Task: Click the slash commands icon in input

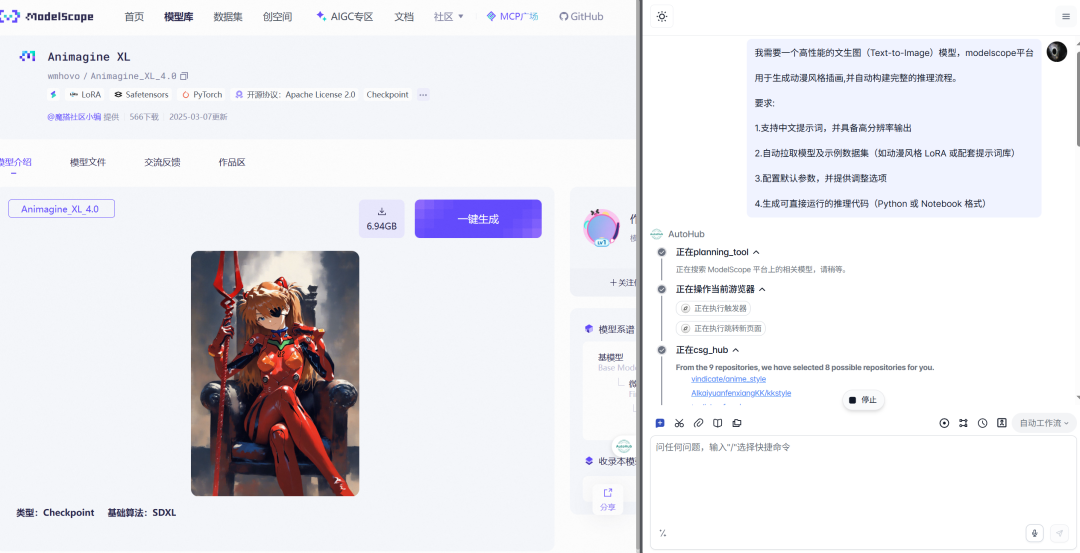Action: coord(663,533)
